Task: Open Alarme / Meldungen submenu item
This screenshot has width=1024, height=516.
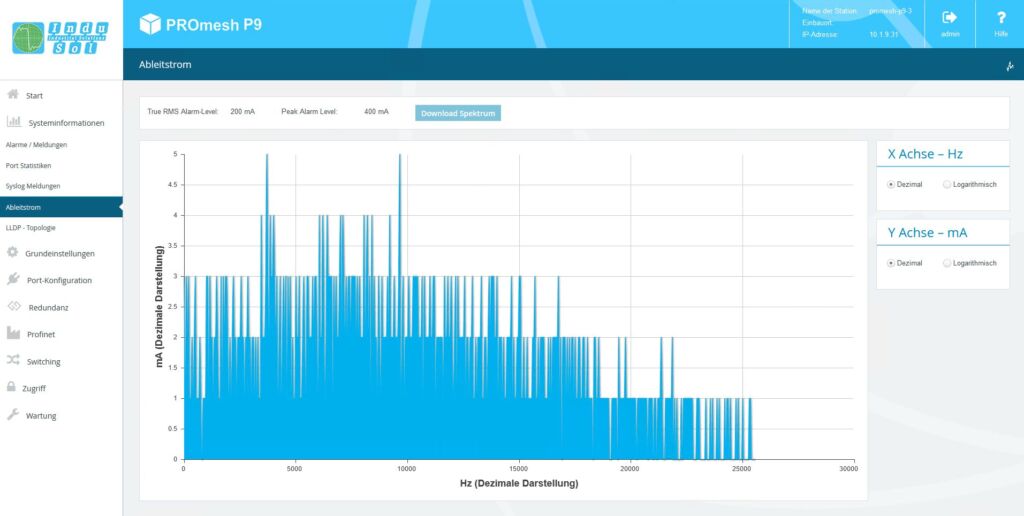Action: pyautogui.click(x=36, y=145)
